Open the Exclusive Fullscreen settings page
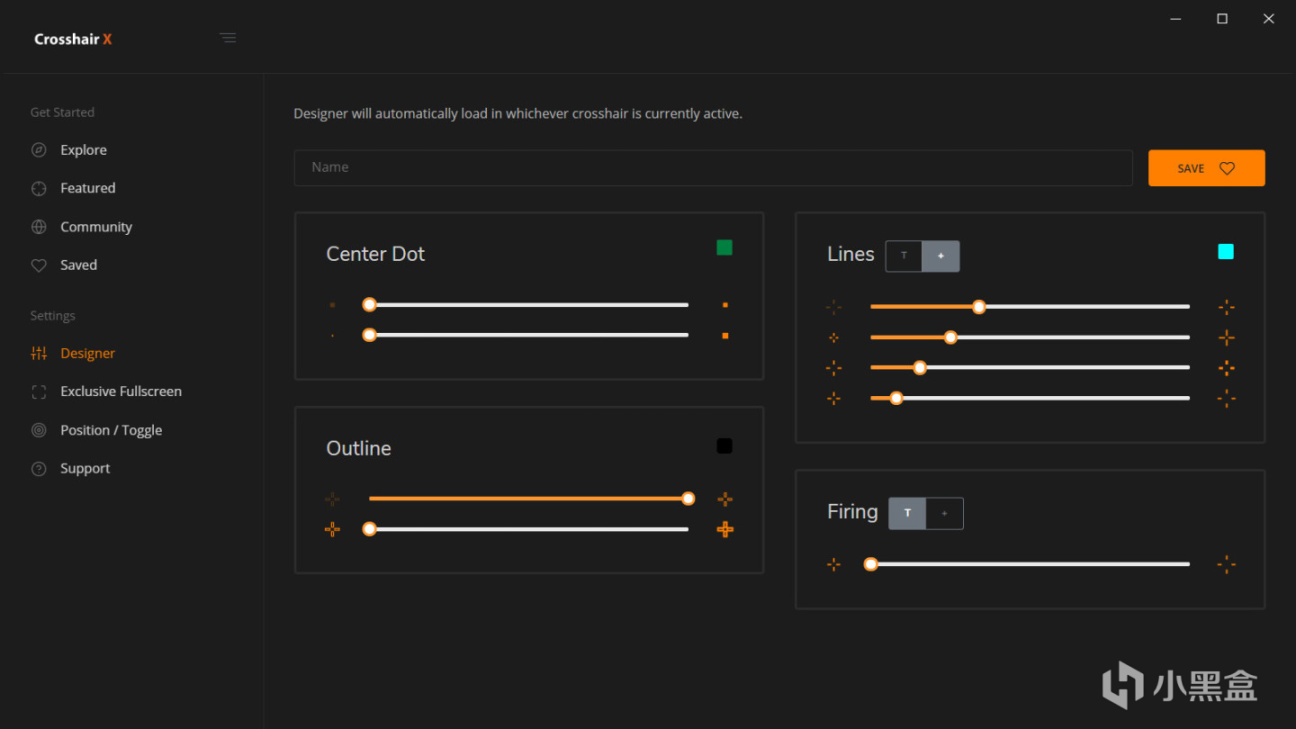This screenshot has height=729, width=1296. [x=120, y=391]
